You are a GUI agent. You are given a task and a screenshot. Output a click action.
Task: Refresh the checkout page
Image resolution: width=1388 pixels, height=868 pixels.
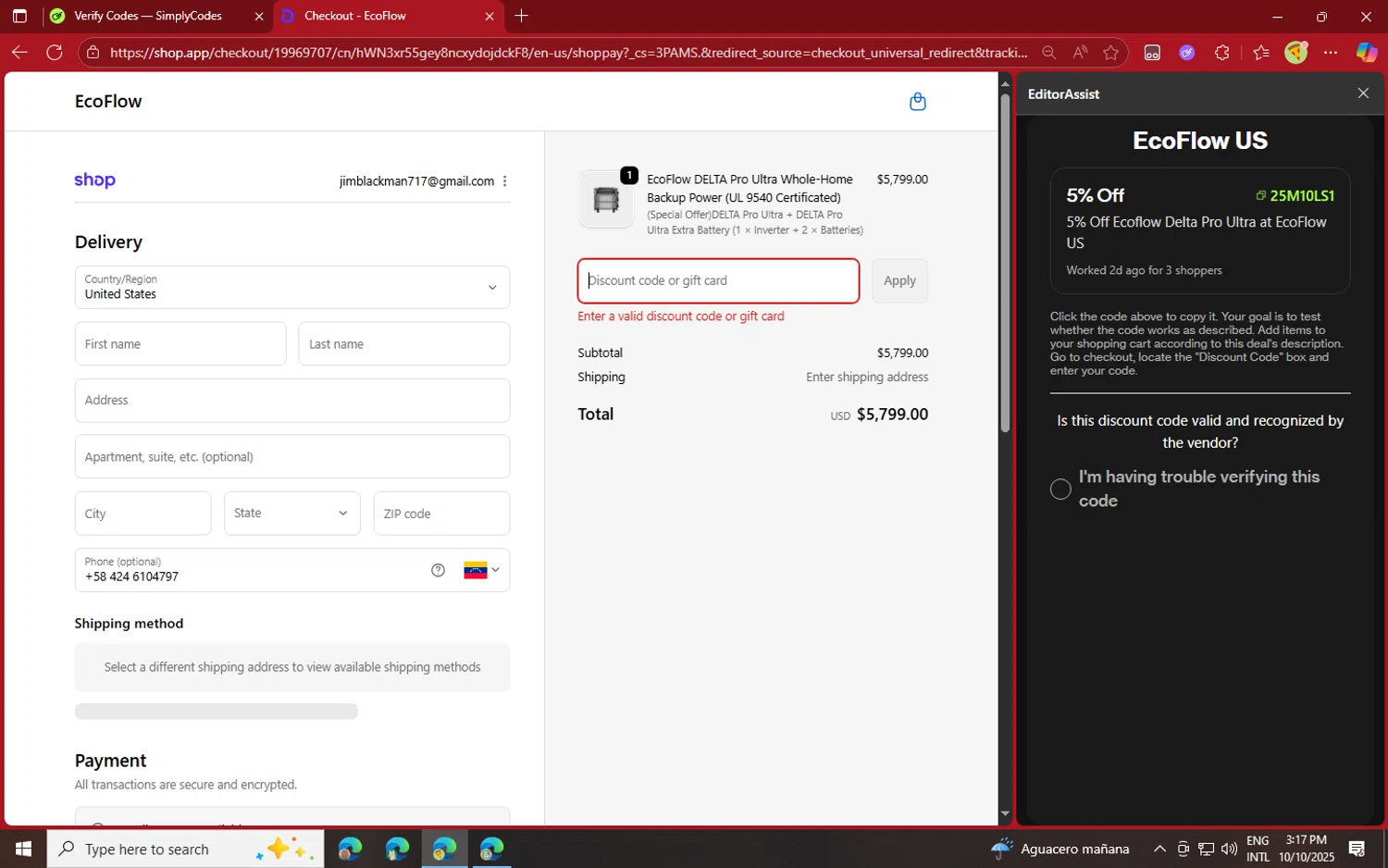55,53
